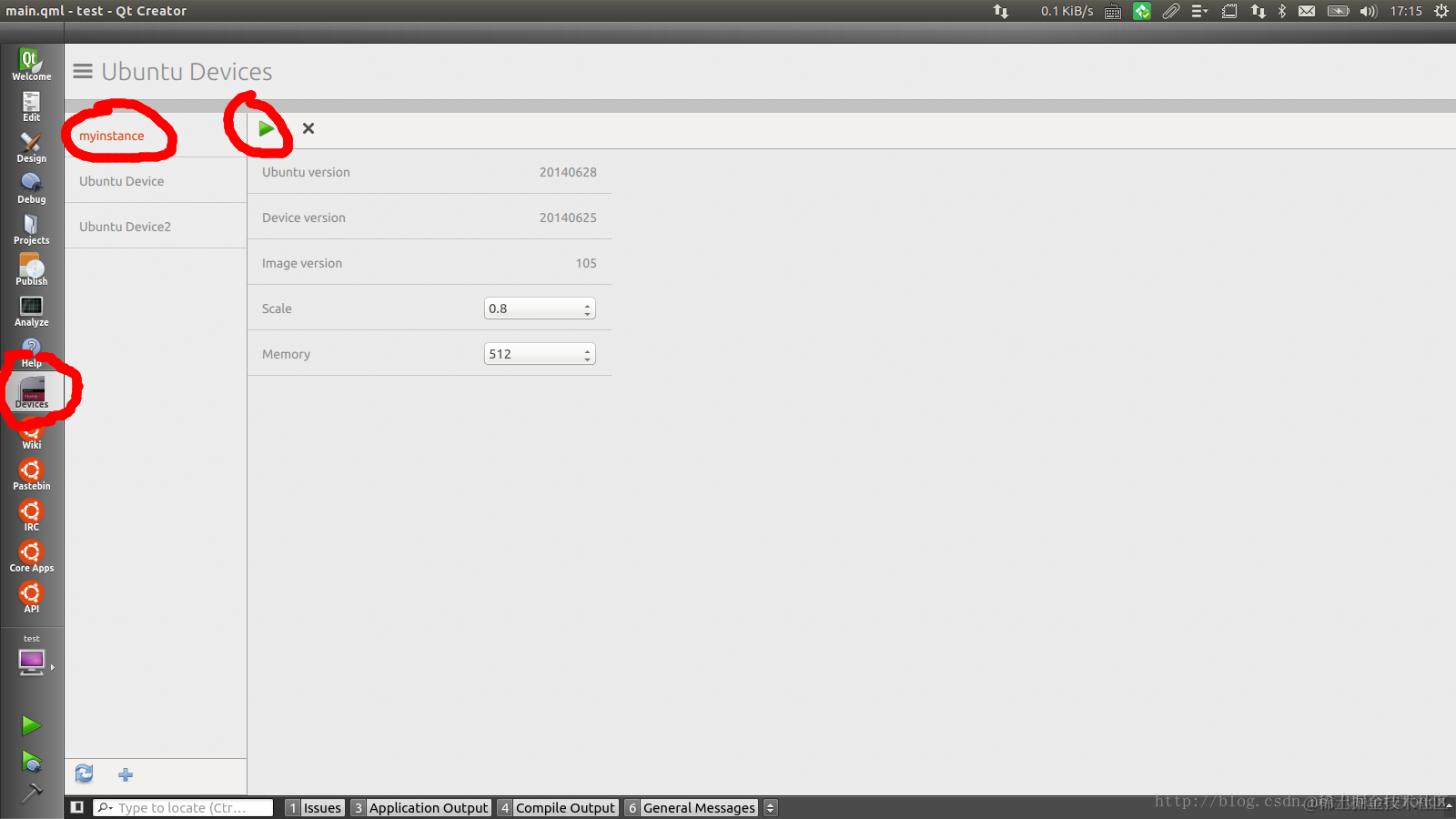Select myinstance in device list
The height and width of the screenshot is (819, 1456).
point(156,136)
